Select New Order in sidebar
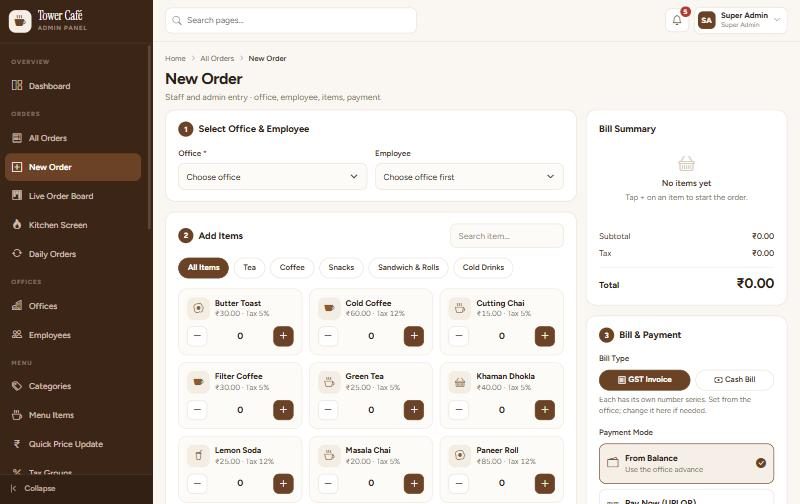This screenshot has width=800, height=504. 73,167
